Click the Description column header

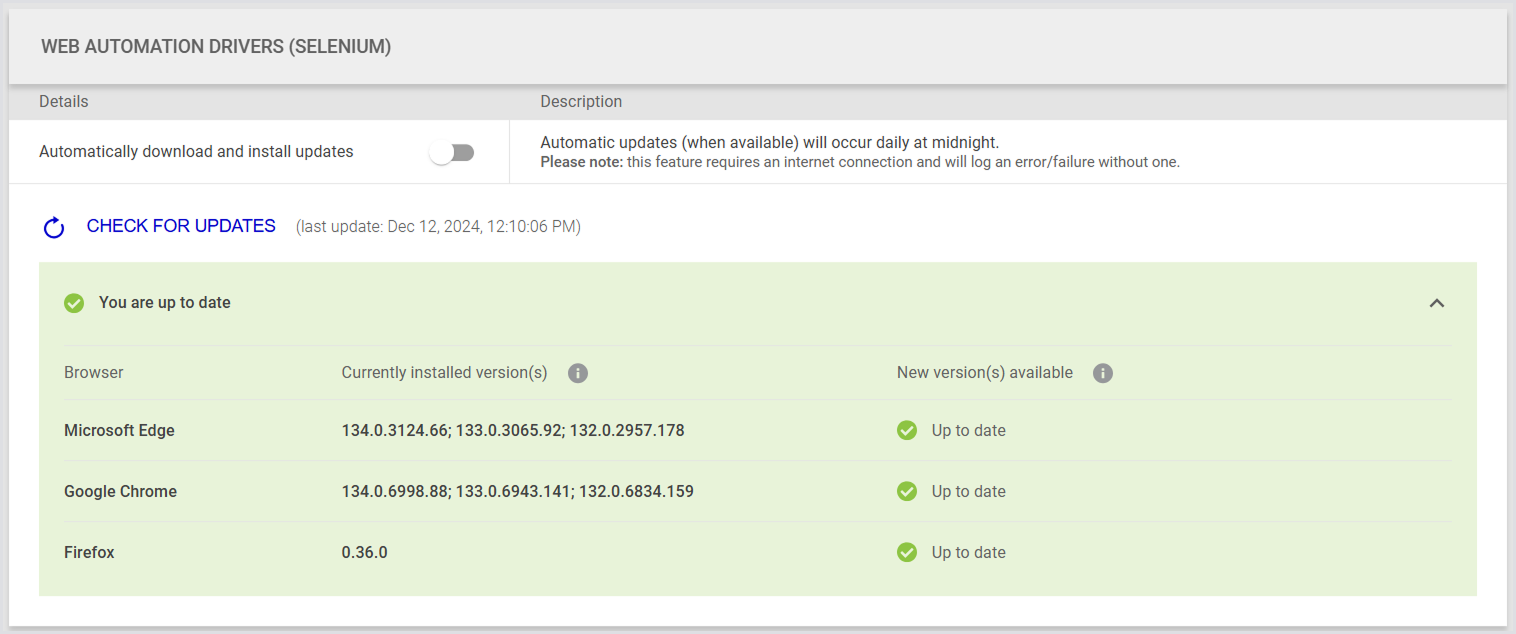[x=581, y=102]
